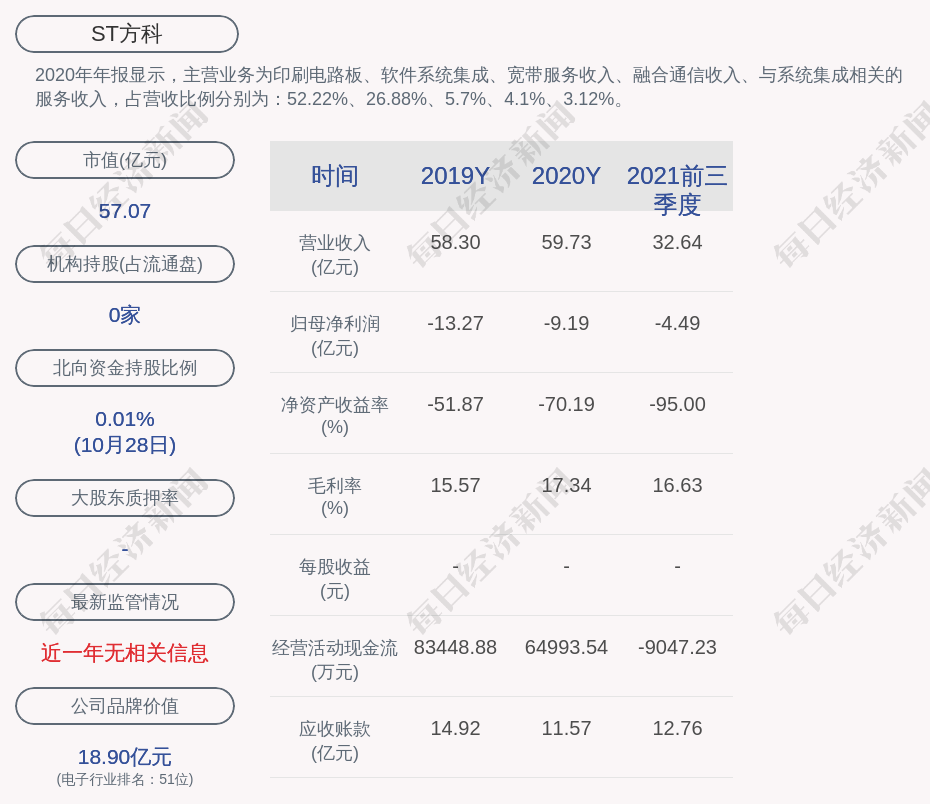Select the 市值(亿元) label pill

coord(125,160)
